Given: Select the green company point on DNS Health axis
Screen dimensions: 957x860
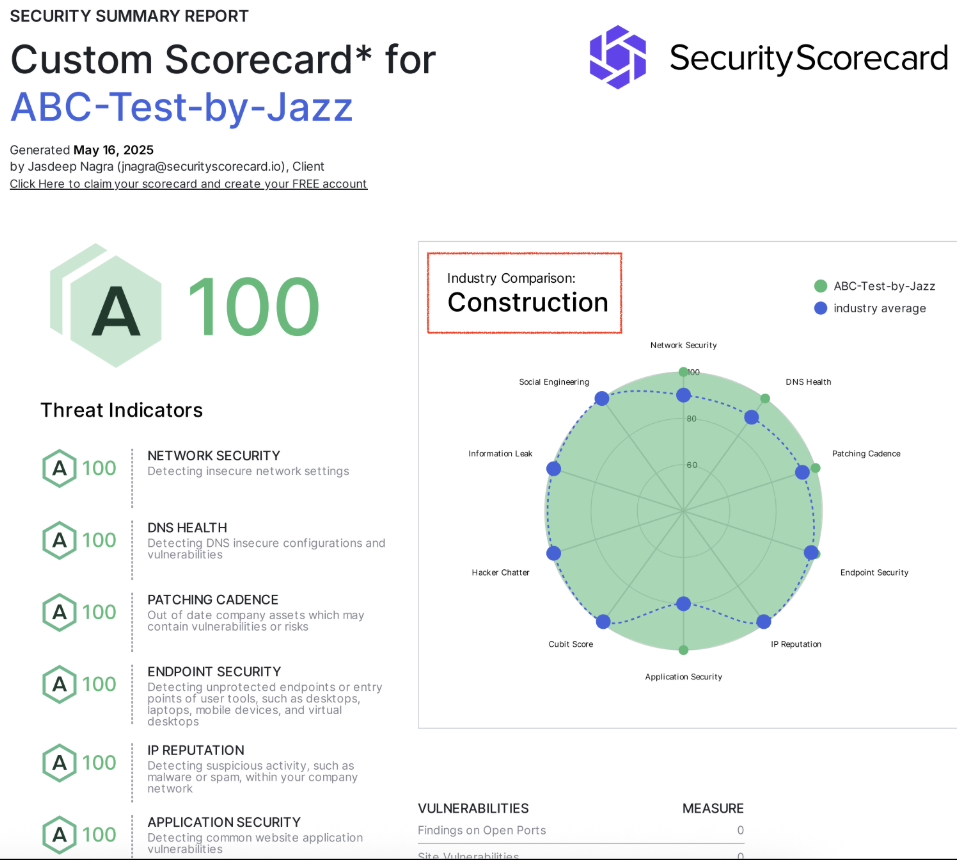Looking at the screenshot, I should pyautogui.click(x=765, y=399).
